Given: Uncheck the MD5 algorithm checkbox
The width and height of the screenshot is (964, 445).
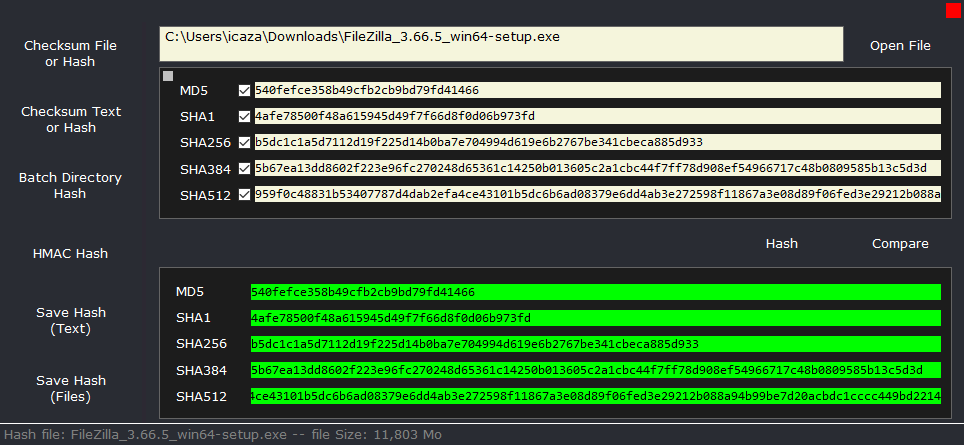Looking at the screenshot, I should [x=245, y=90].
